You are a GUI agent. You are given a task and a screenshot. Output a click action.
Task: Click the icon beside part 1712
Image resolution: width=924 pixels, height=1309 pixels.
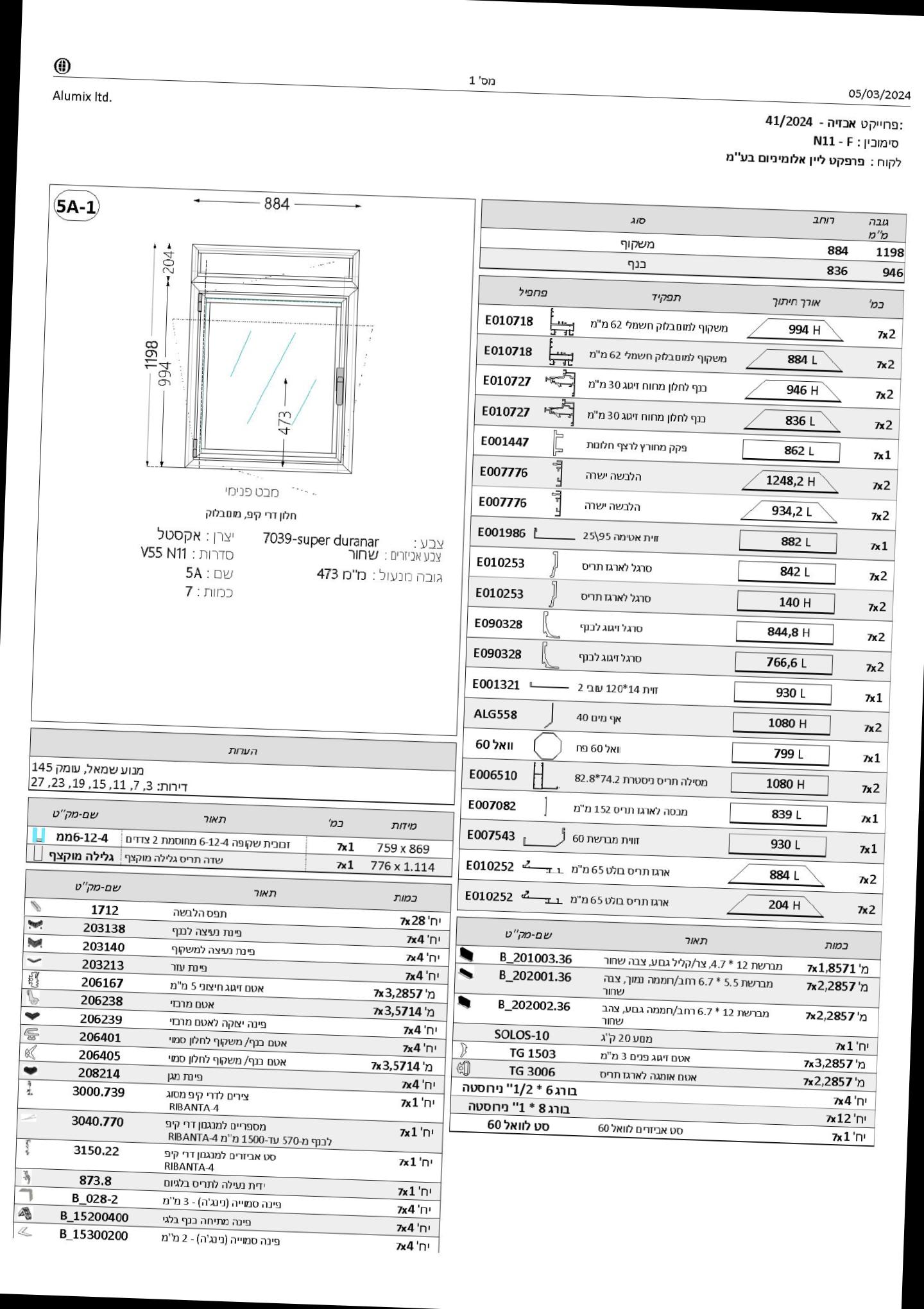click(x=36, y=907)
